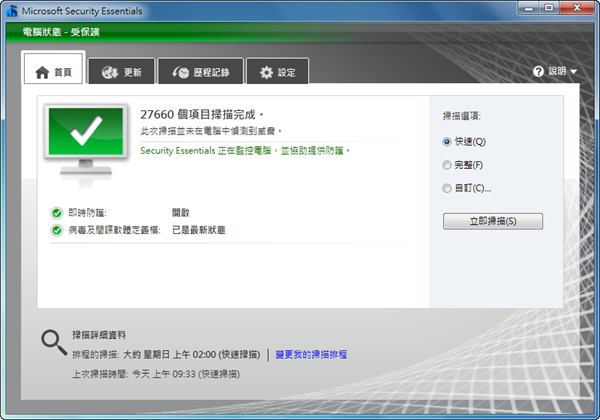
Task: Click the 即時防護 label
Action: [87, 213]
